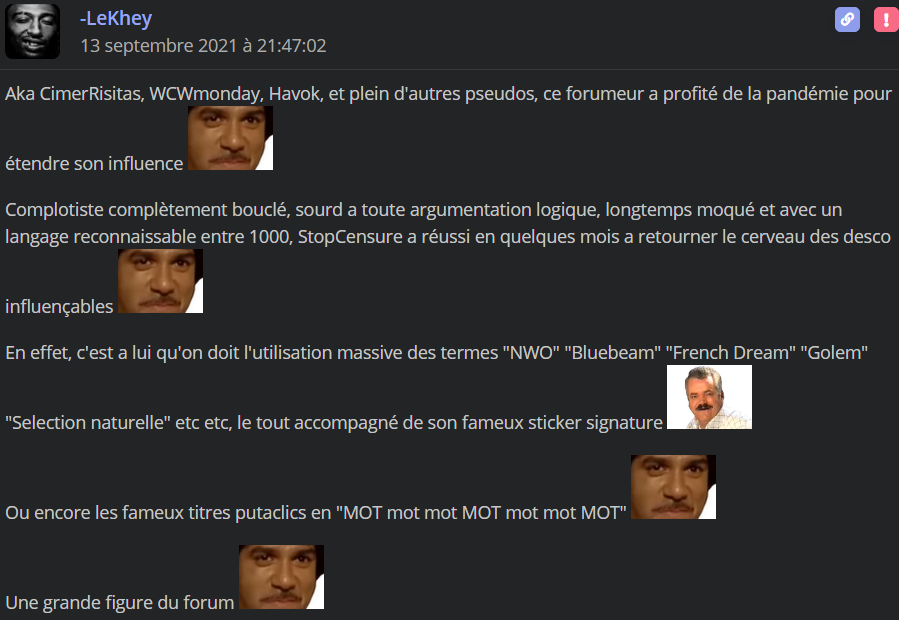899x620 pixels.
Task: Click the line beginning "Complotiste complètement bouclé"
Action: click(x=424, y=209)
